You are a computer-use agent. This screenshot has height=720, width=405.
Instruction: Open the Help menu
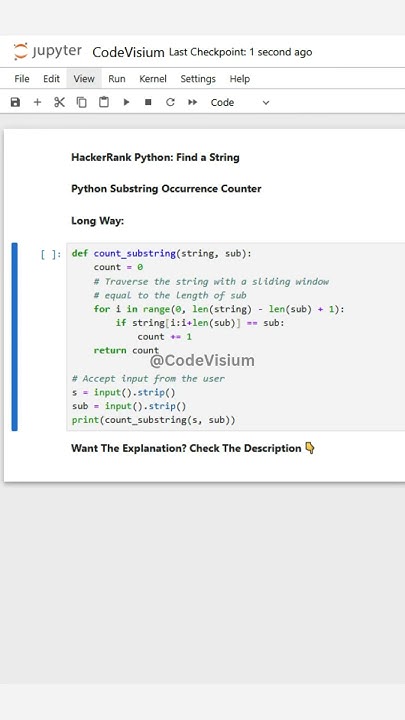[x=240, y=79]
